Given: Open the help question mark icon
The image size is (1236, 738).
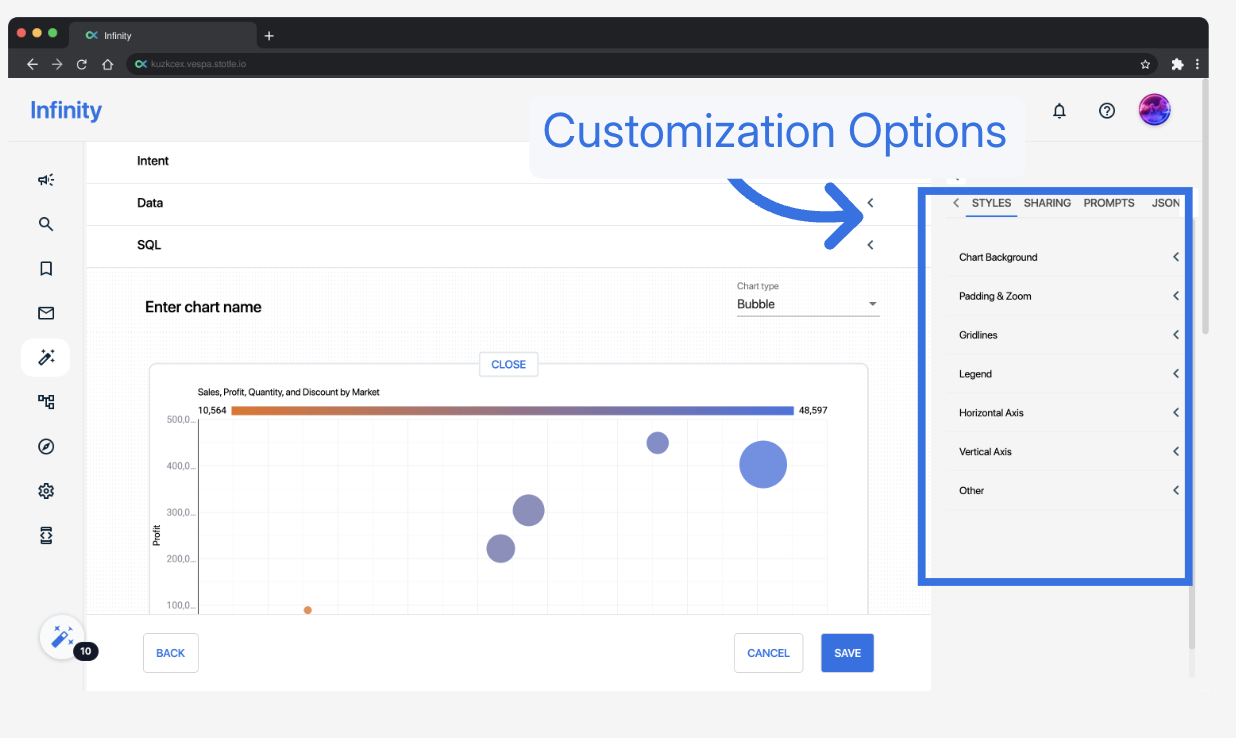Looking at the screenshot, I should pos(1107,111).
